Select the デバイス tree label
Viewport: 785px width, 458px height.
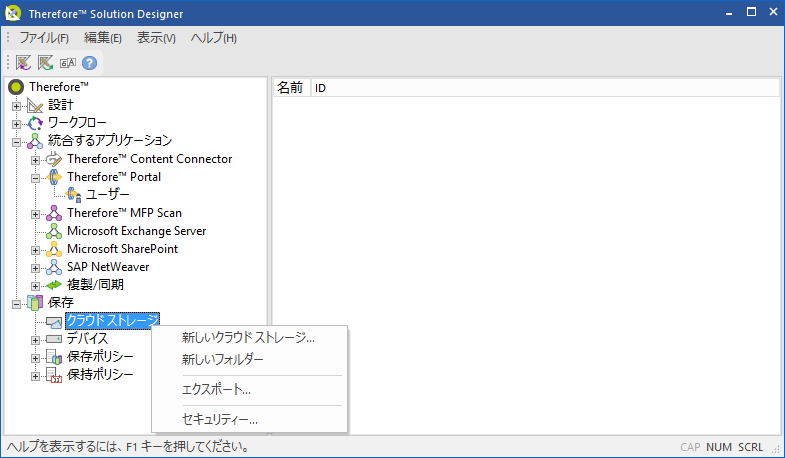click(88, 338)
